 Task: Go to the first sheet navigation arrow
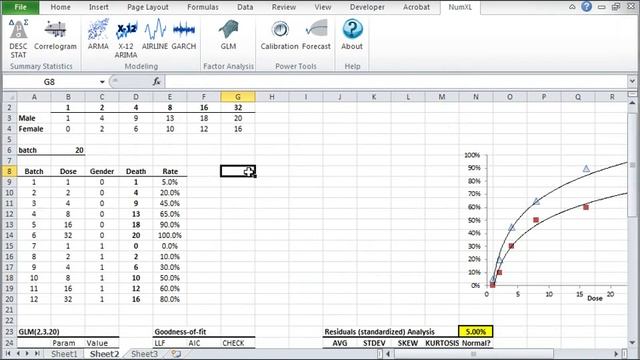coord(8,353)
